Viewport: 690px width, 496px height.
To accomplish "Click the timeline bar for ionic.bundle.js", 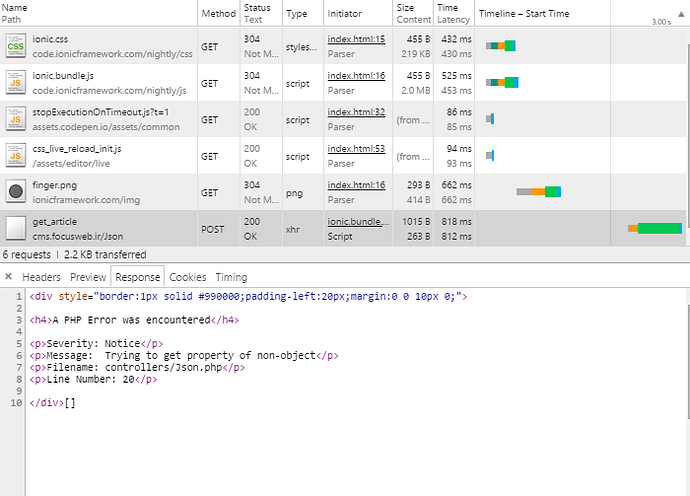I will point(502,82).
